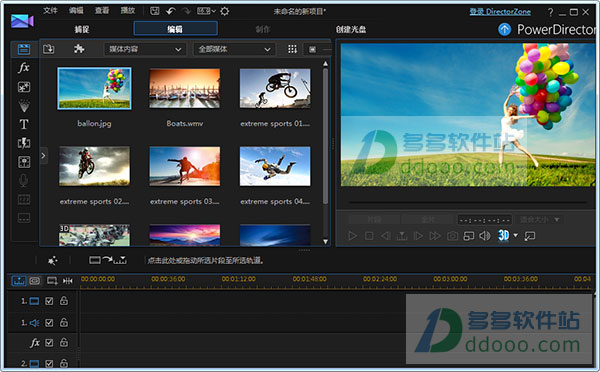Open the fx Effect Room
Screen dimensions: 600x372
tap(24, 68)
